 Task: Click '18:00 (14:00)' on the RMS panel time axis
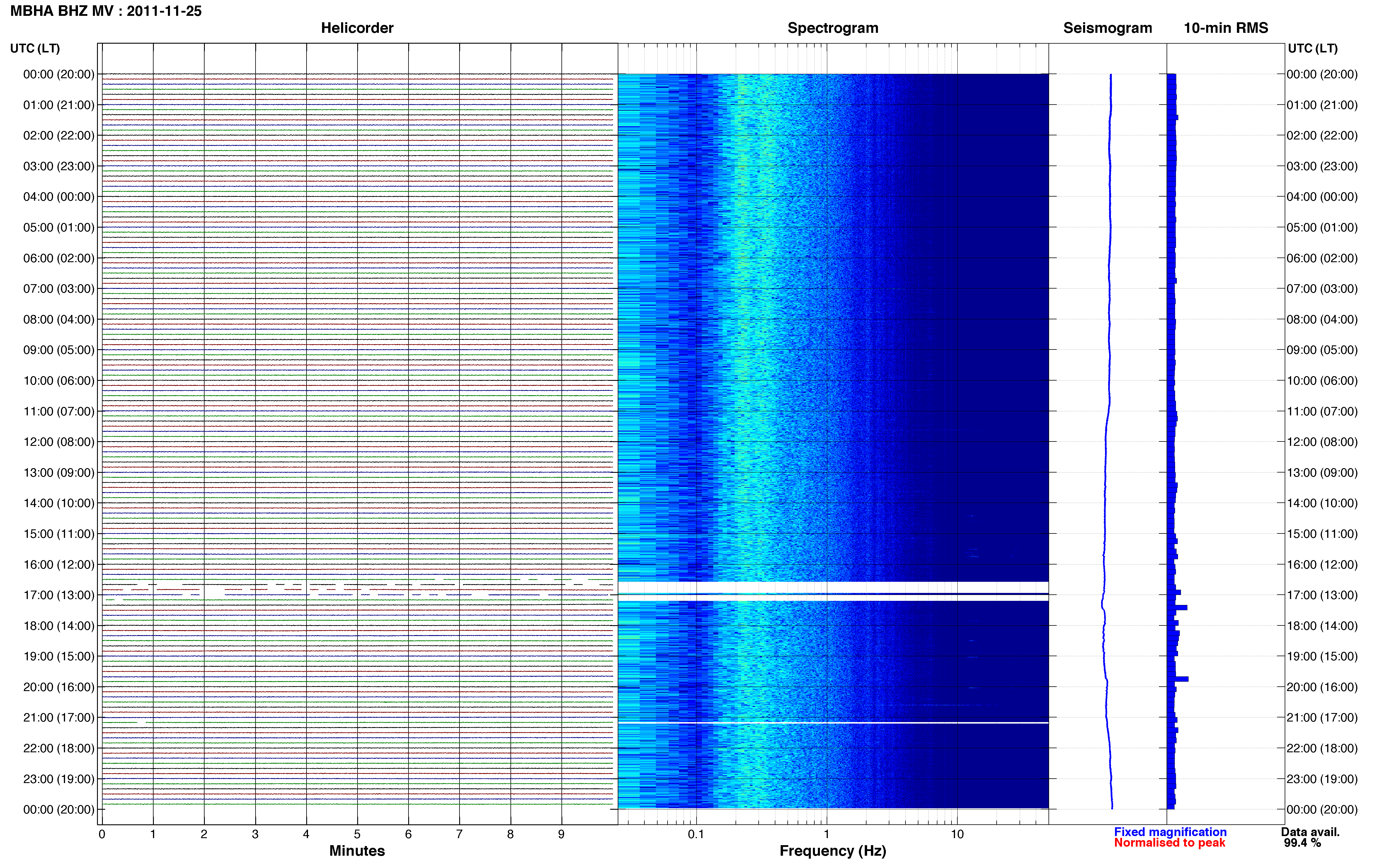(x=1322, y=626)
